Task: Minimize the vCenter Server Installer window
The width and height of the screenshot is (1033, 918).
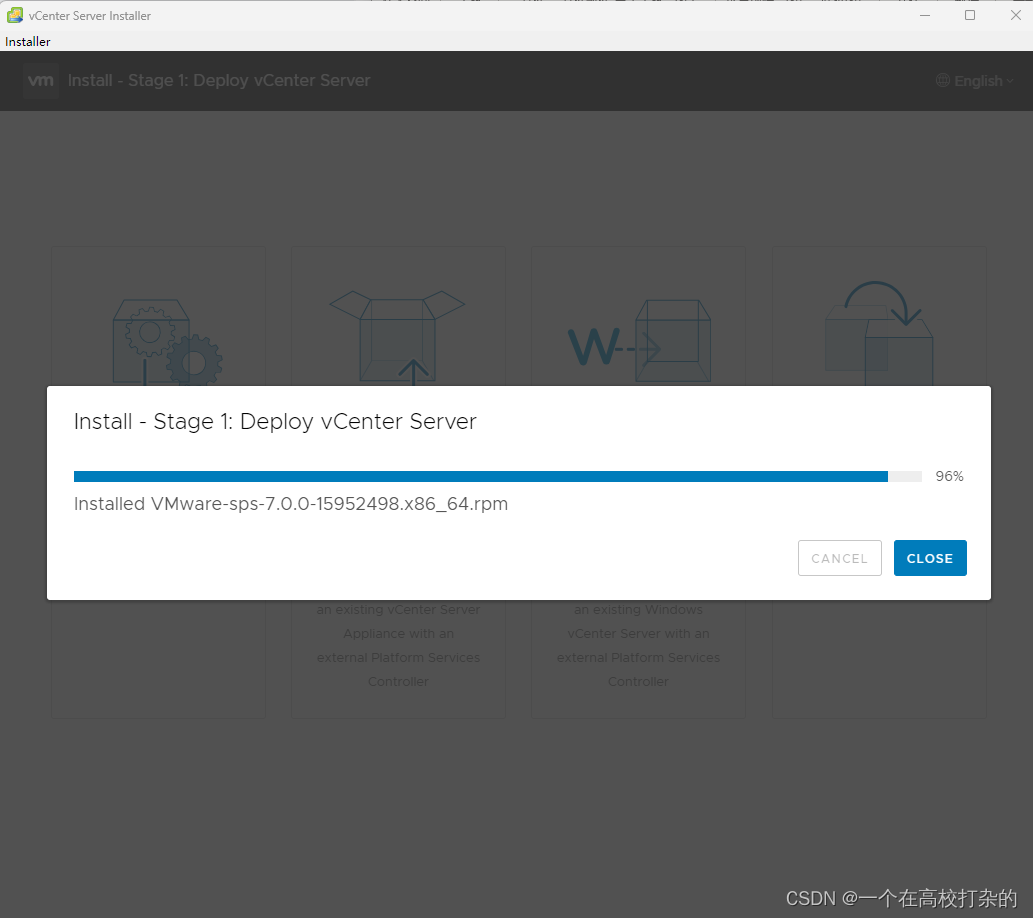Action: click(925, 15)
